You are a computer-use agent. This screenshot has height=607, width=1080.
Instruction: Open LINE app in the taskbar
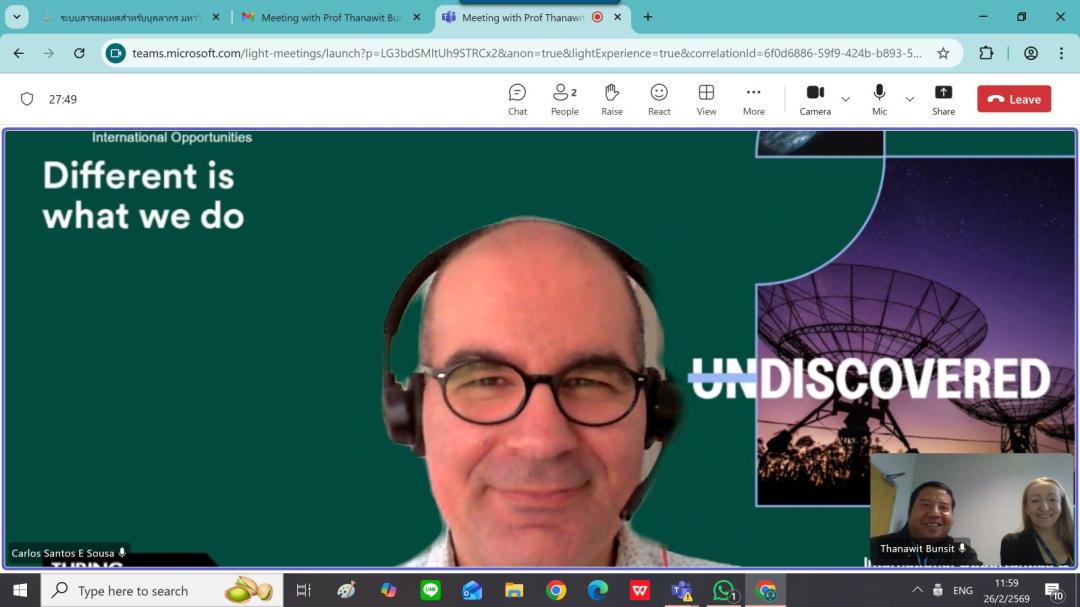click(x=431, y=591)
